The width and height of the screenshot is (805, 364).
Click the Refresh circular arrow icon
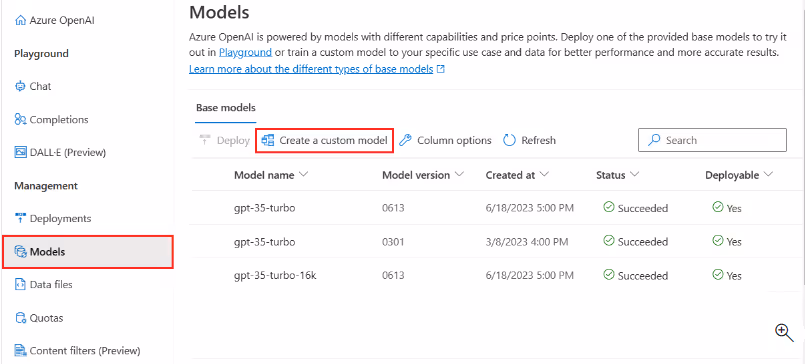(x=509, y=140)
